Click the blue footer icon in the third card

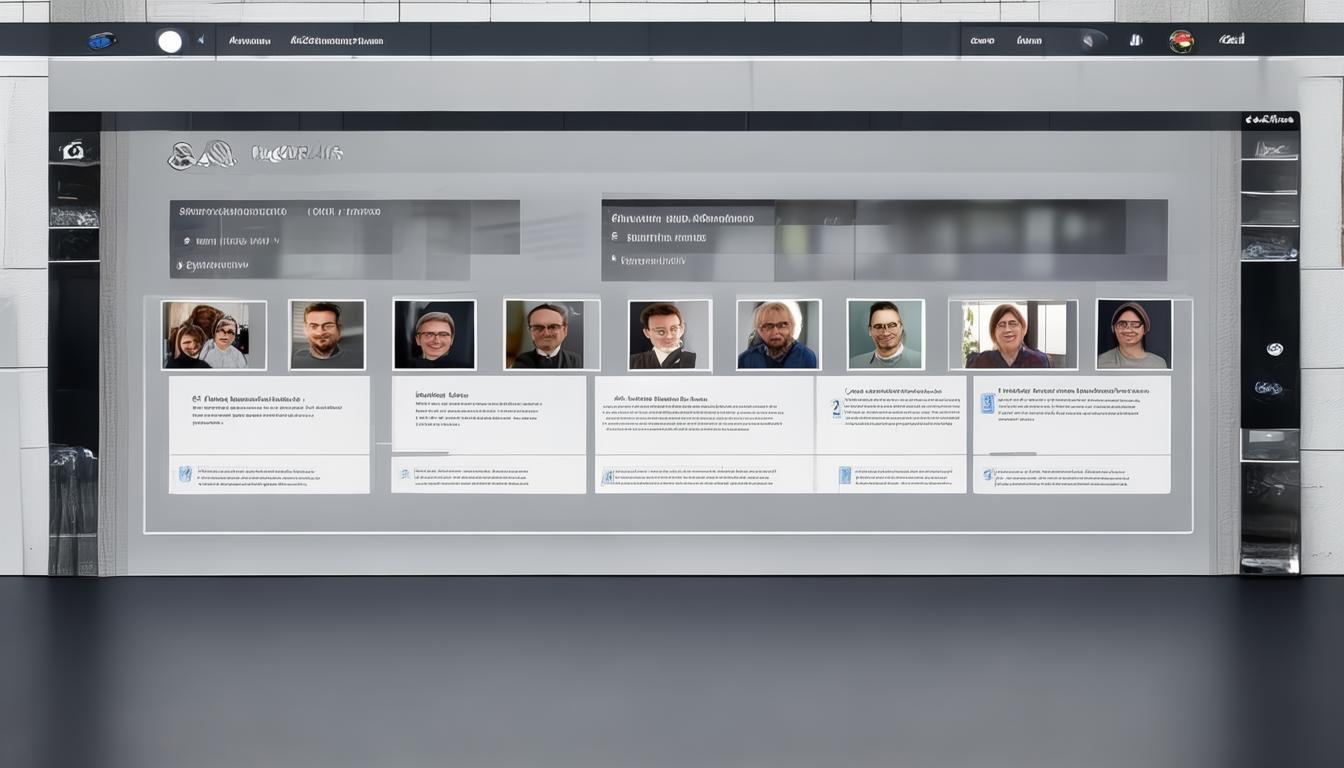click(x=607, y=477)
